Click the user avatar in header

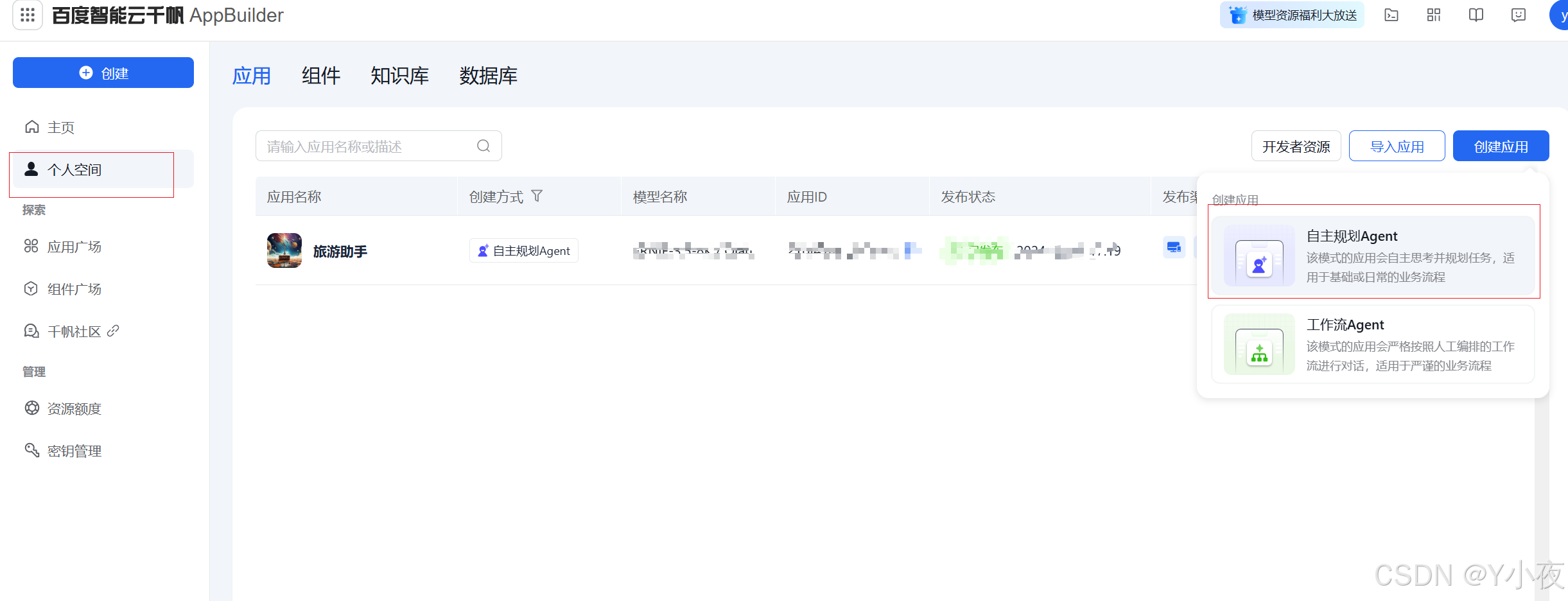[x=1560, y=15]
